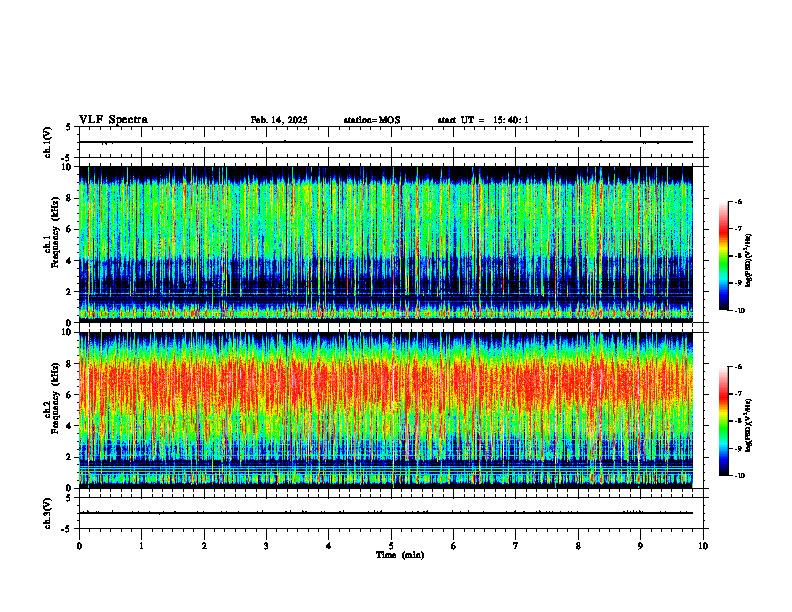Click the "ch.1(V)" waveform axis label
The height and width of the screenshot is (612, 792).
[x=48, y=142]
